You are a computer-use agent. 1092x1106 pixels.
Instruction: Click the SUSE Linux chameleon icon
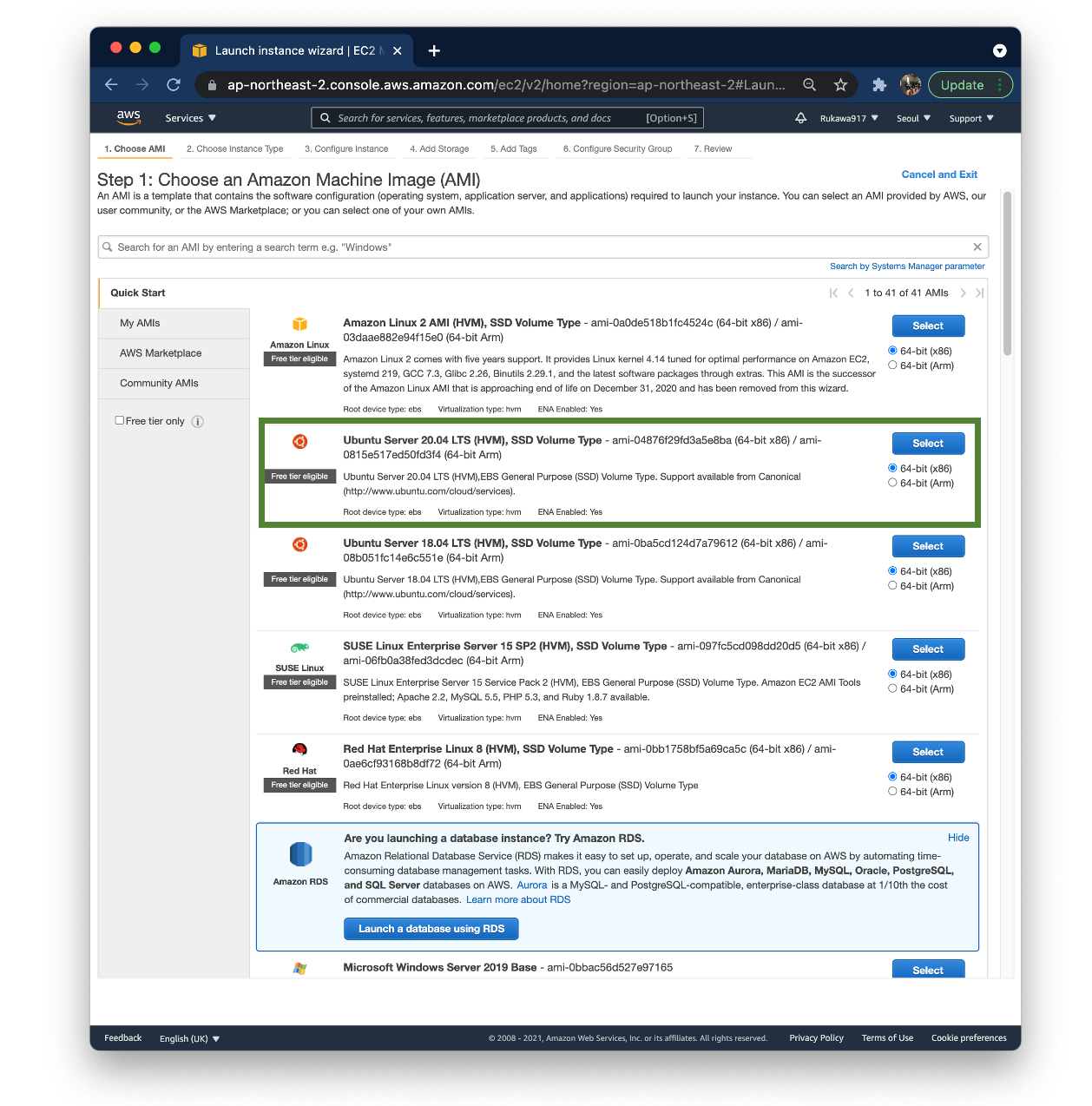[299, 648]
